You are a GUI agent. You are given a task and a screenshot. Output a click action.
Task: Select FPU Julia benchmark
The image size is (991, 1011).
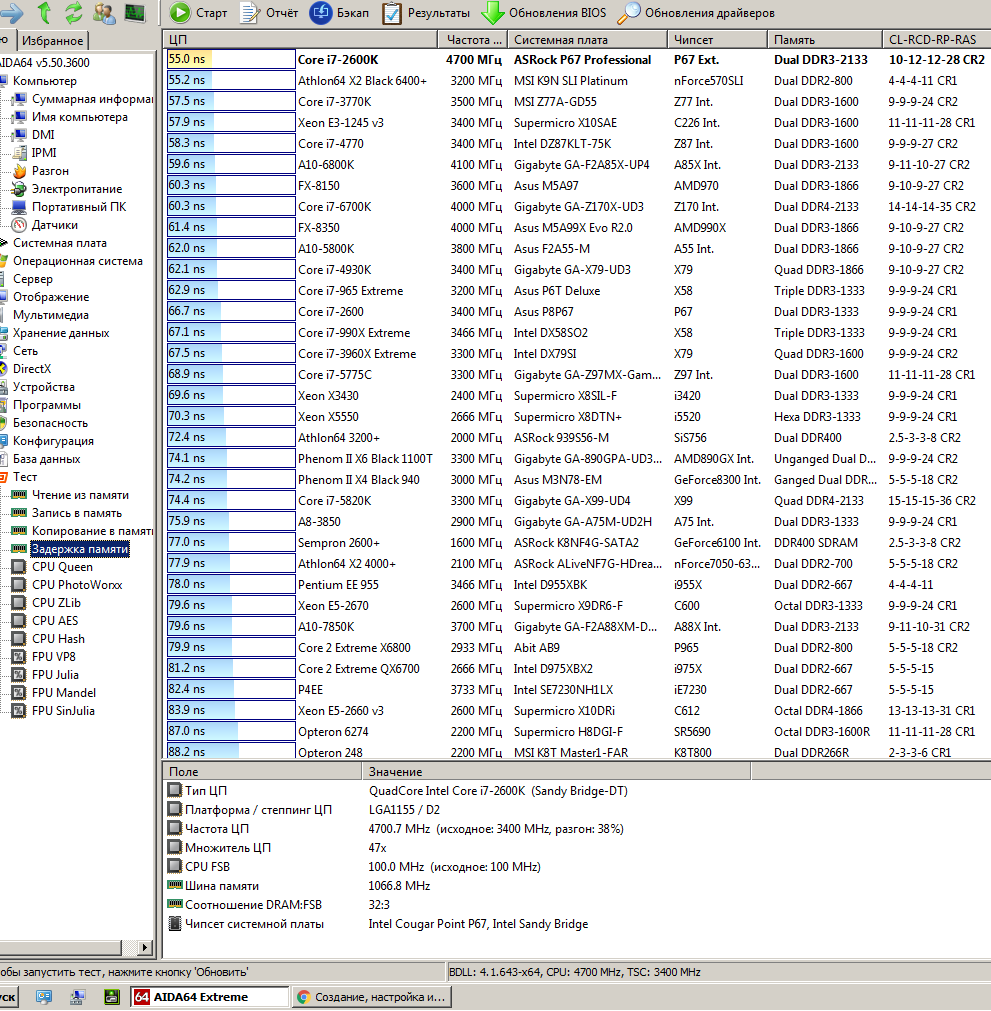pos(46,675)
